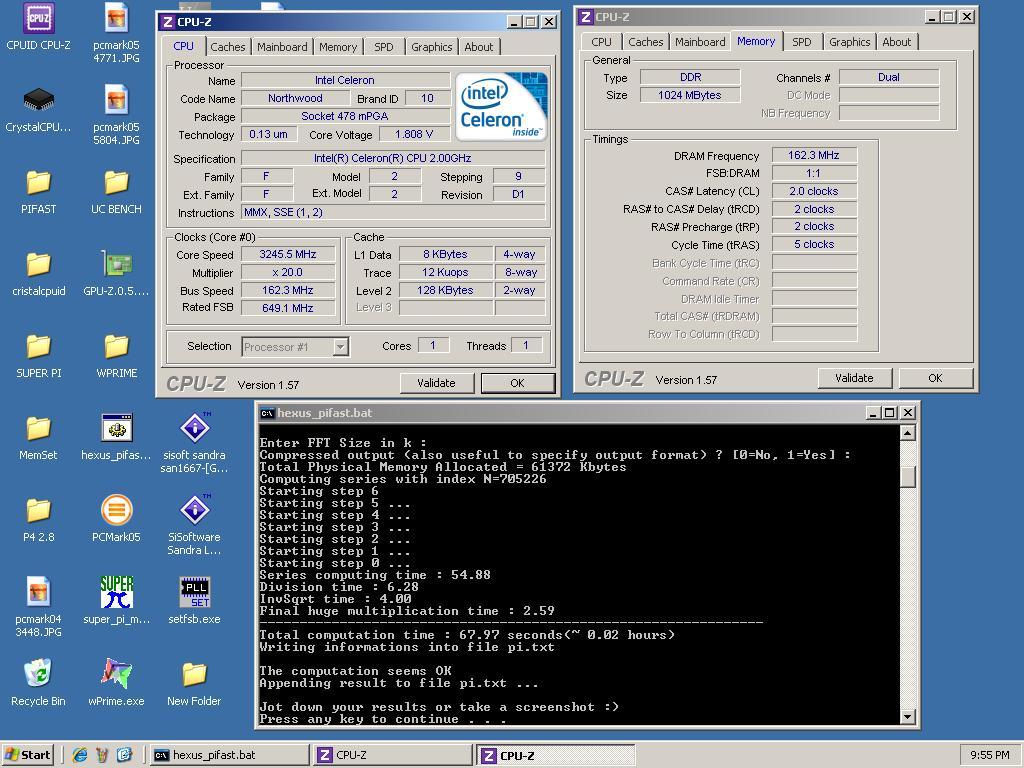Select the About tab in right CPU-Z window
1024x768 pixels.
896,42
